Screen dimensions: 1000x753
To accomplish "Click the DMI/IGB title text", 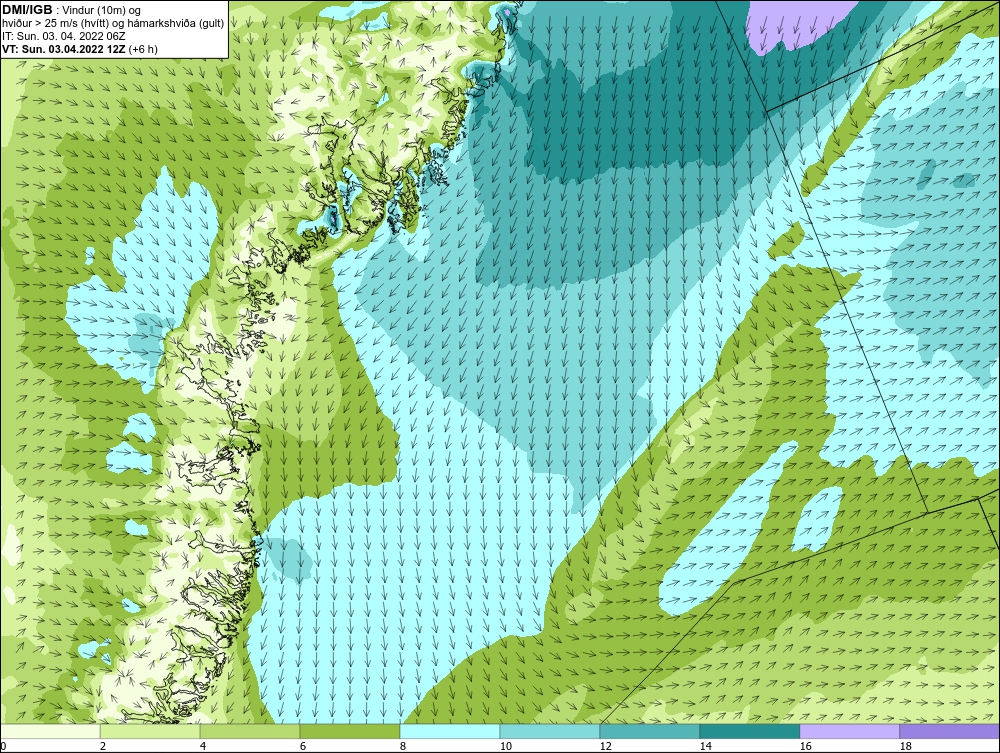I will 27,10.
